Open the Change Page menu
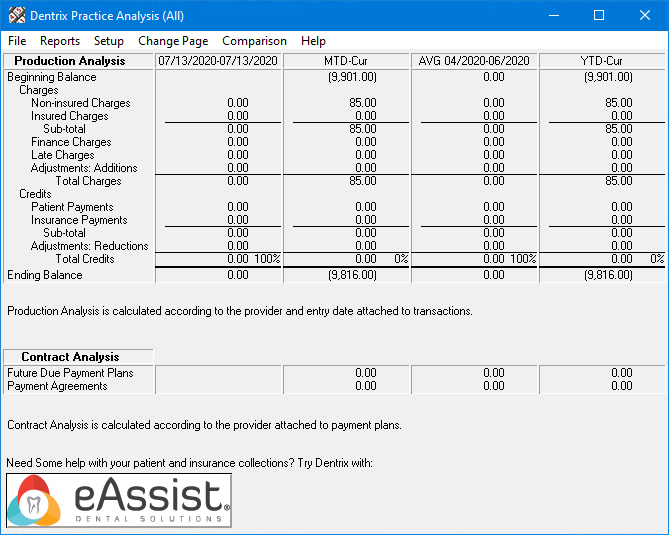The image size is (669, 535). [173, 41]
